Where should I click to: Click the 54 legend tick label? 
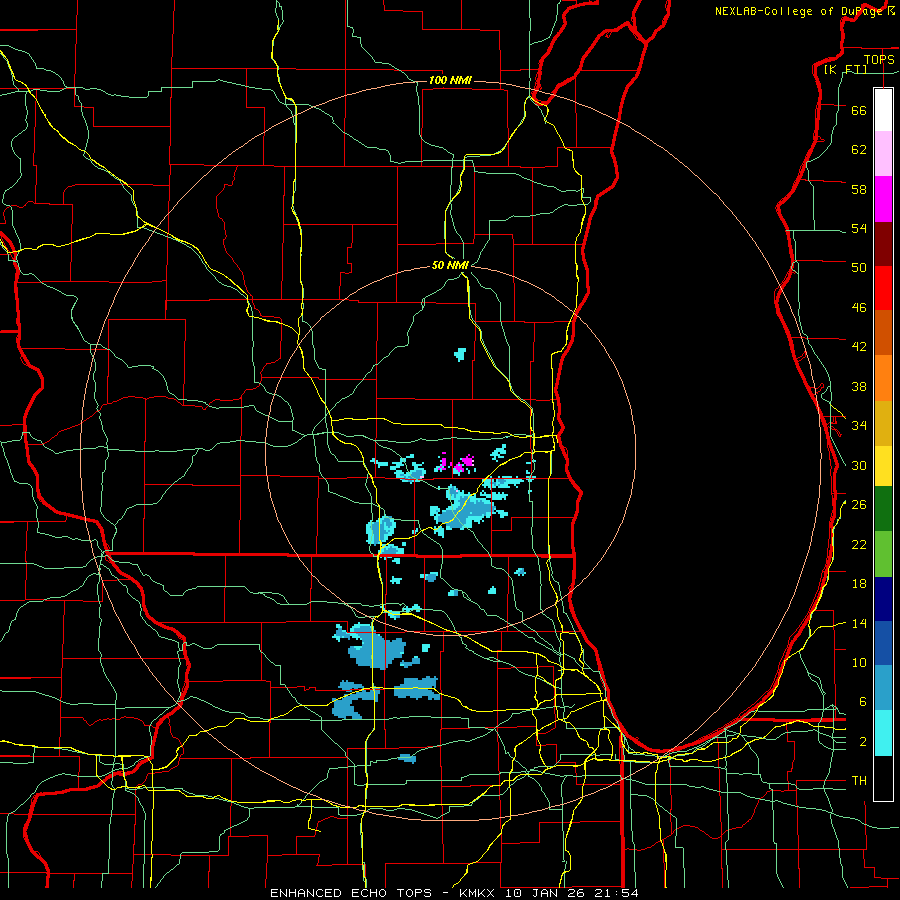pyautogui.click(x=859, y=228)
